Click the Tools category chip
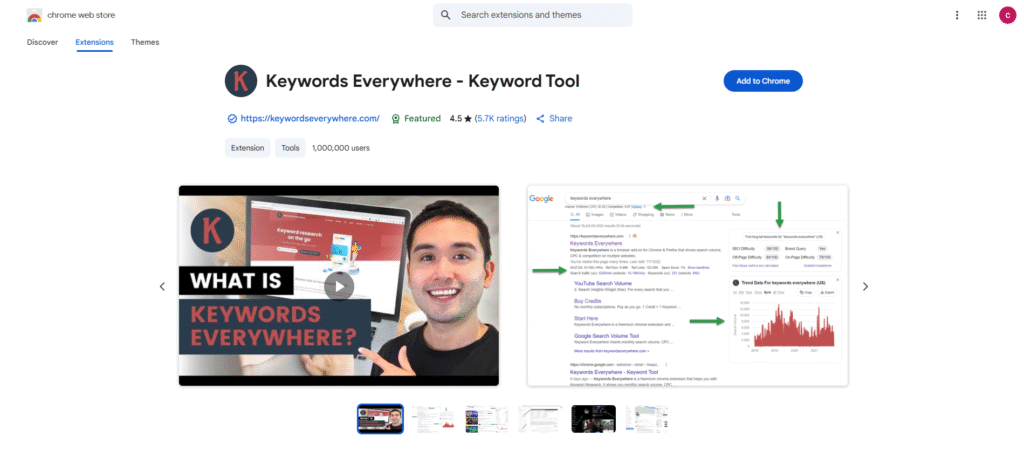Screen dimensions: 1024x457 point(290,148)
